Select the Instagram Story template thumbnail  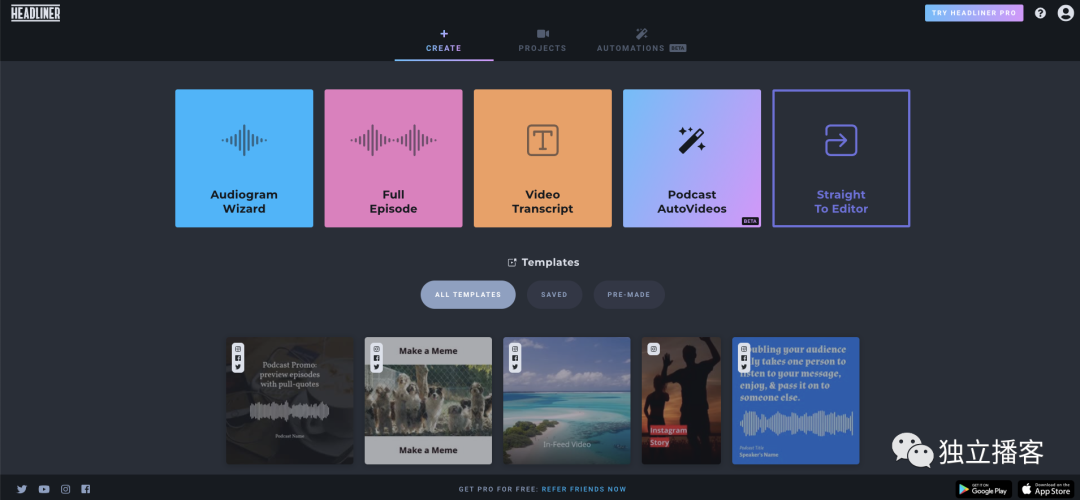click(681, 400)
